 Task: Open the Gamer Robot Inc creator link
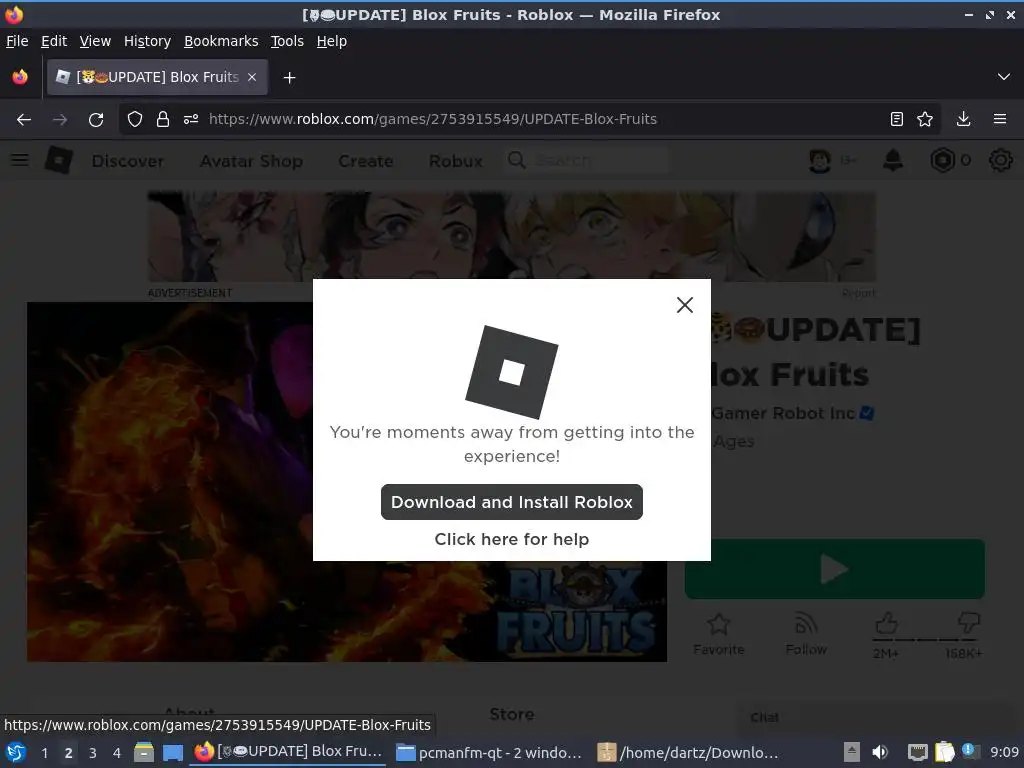pos(783,414)
